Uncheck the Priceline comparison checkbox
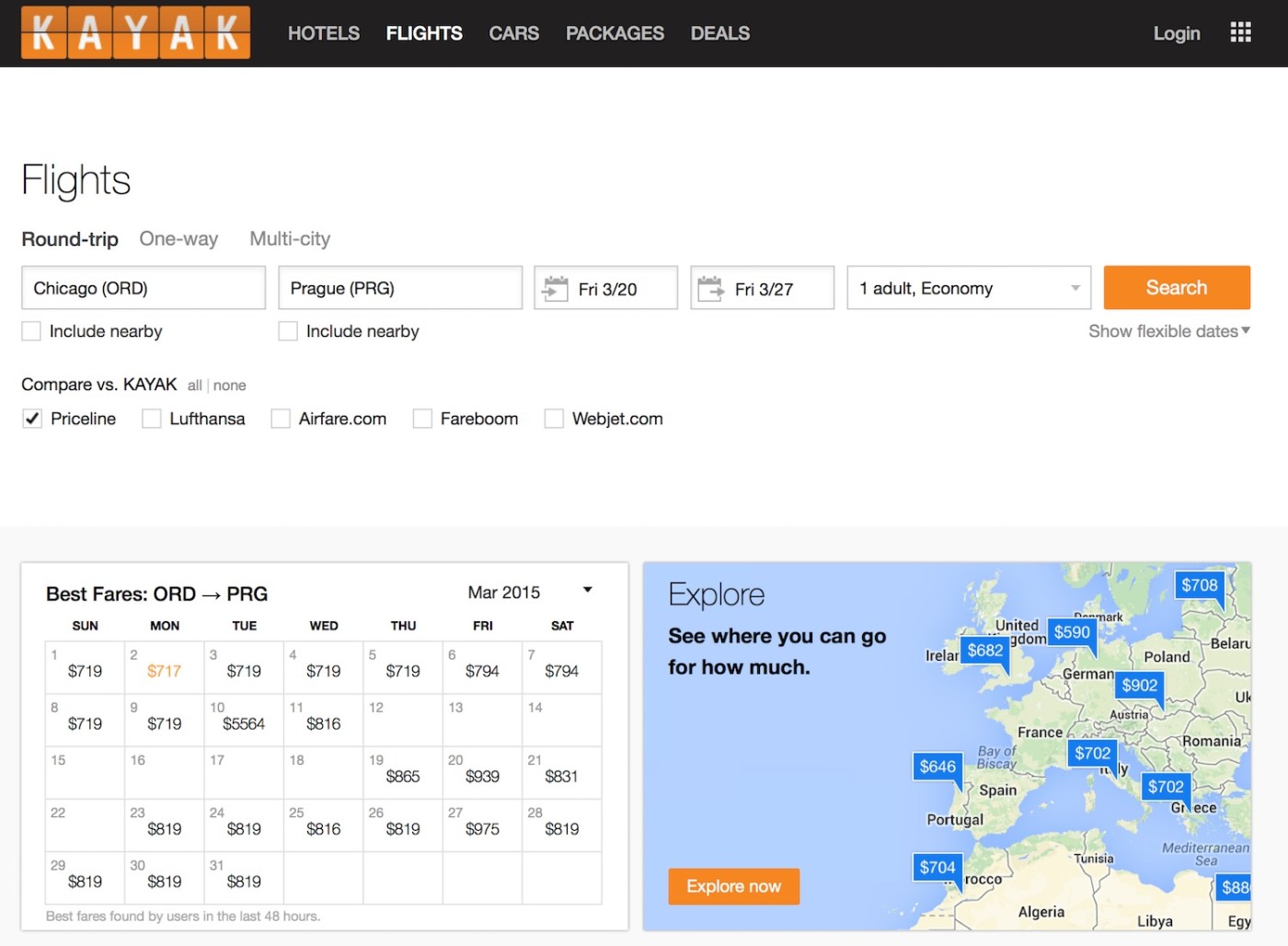 pyautogui.click(x=32, y=419)
